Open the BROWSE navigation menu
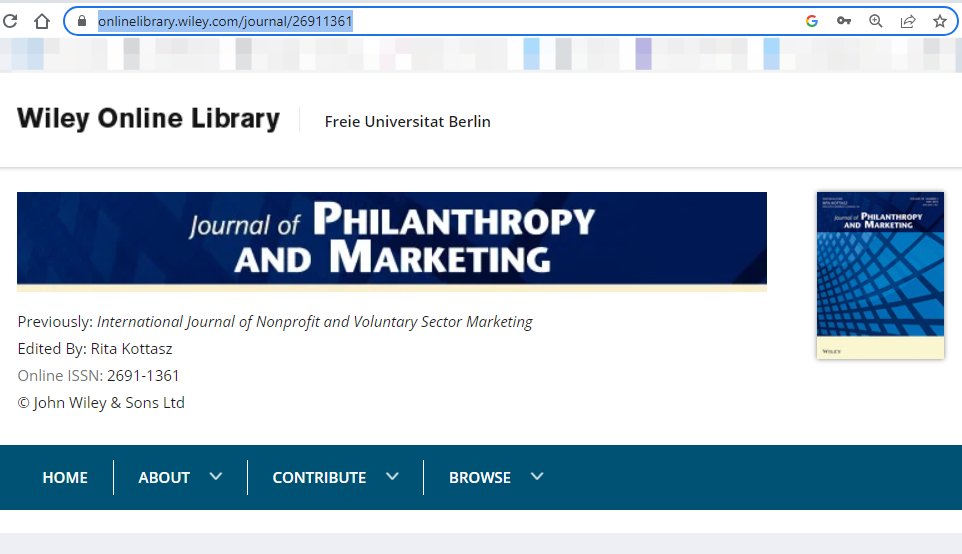 (480, 477)
